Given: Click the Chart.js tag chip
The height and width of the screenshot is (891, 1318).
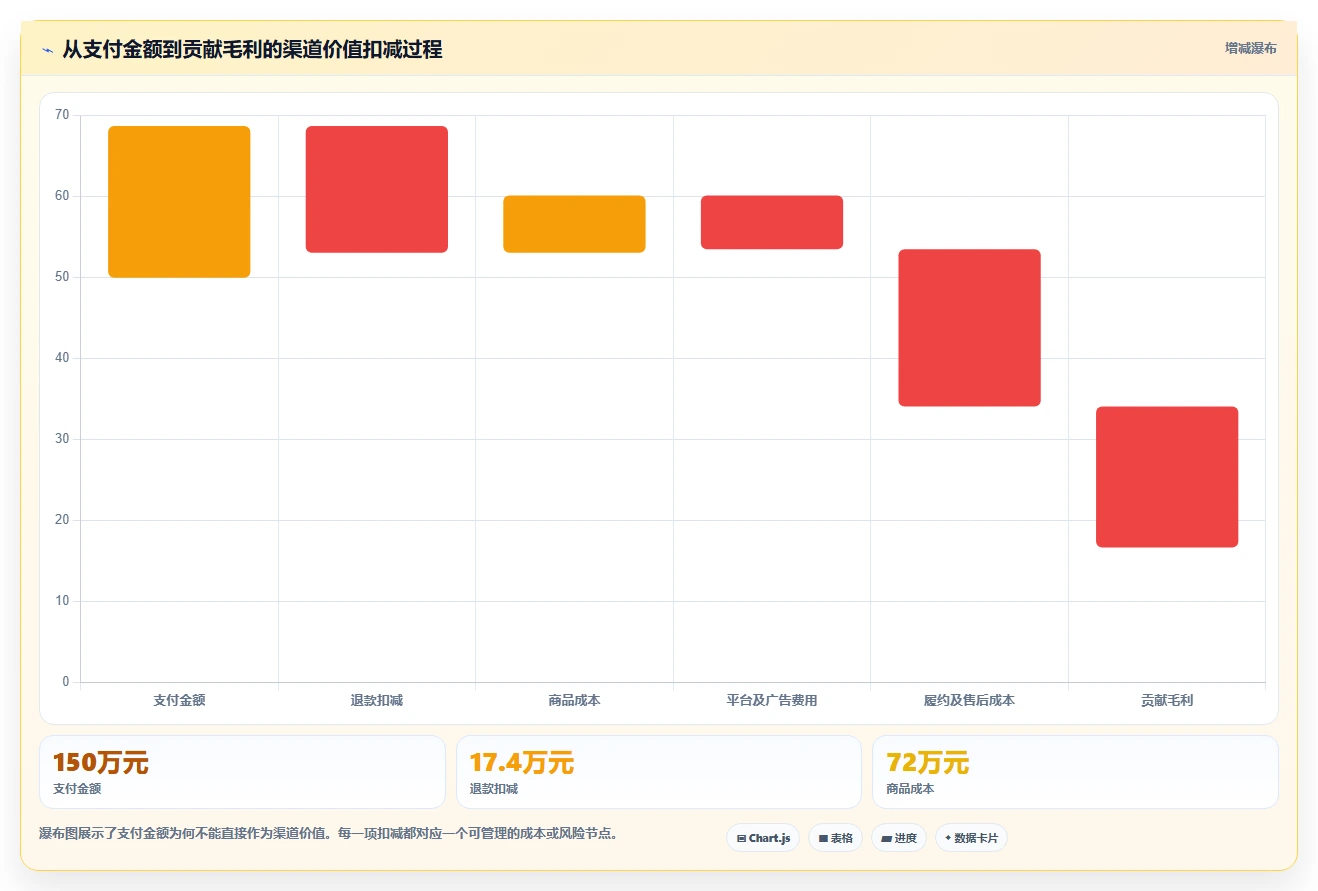Looking at the screenshot, I should (x=763, y=838).
